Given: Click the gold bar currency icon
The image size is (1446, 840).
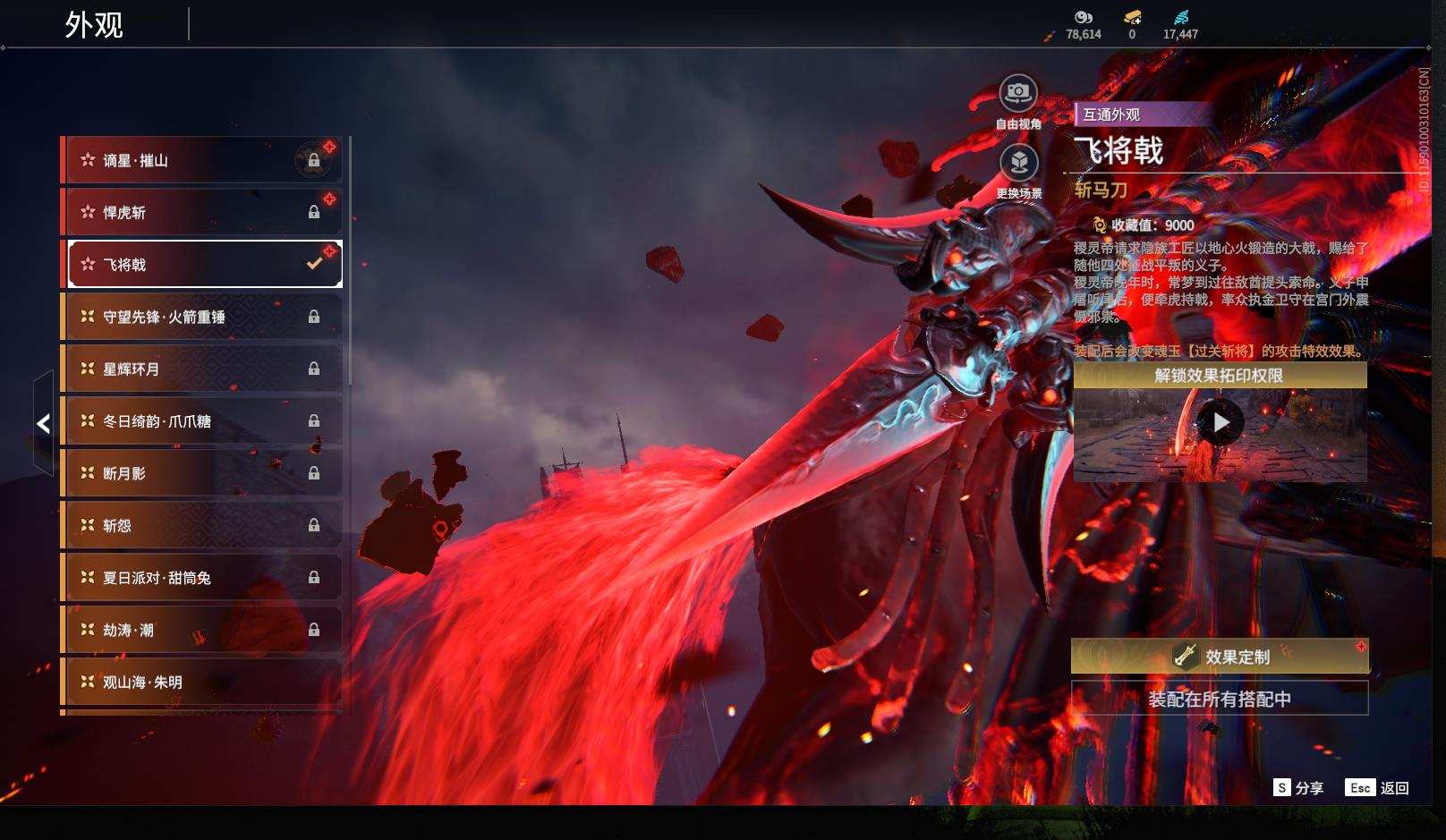Looking at the screenshot, I should click(1132, 17).
